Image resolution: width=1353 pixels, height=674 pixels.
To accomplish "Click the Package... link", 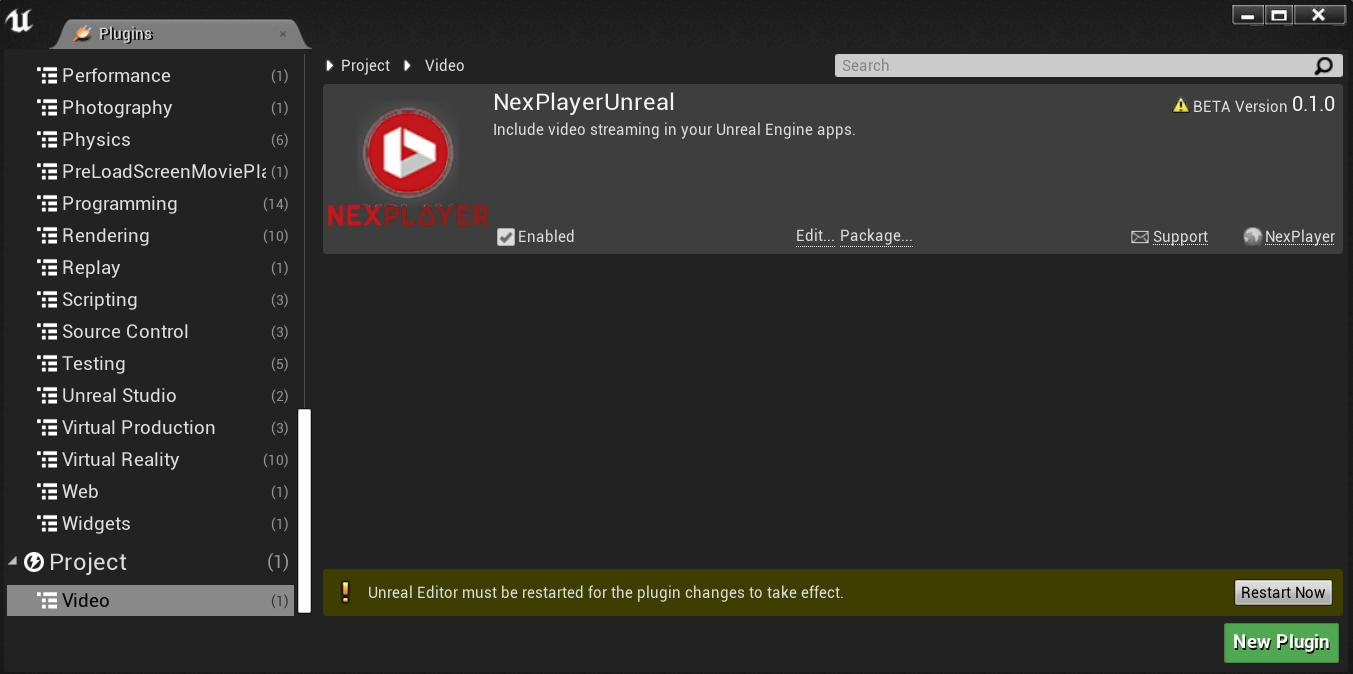I will point(876,236).
